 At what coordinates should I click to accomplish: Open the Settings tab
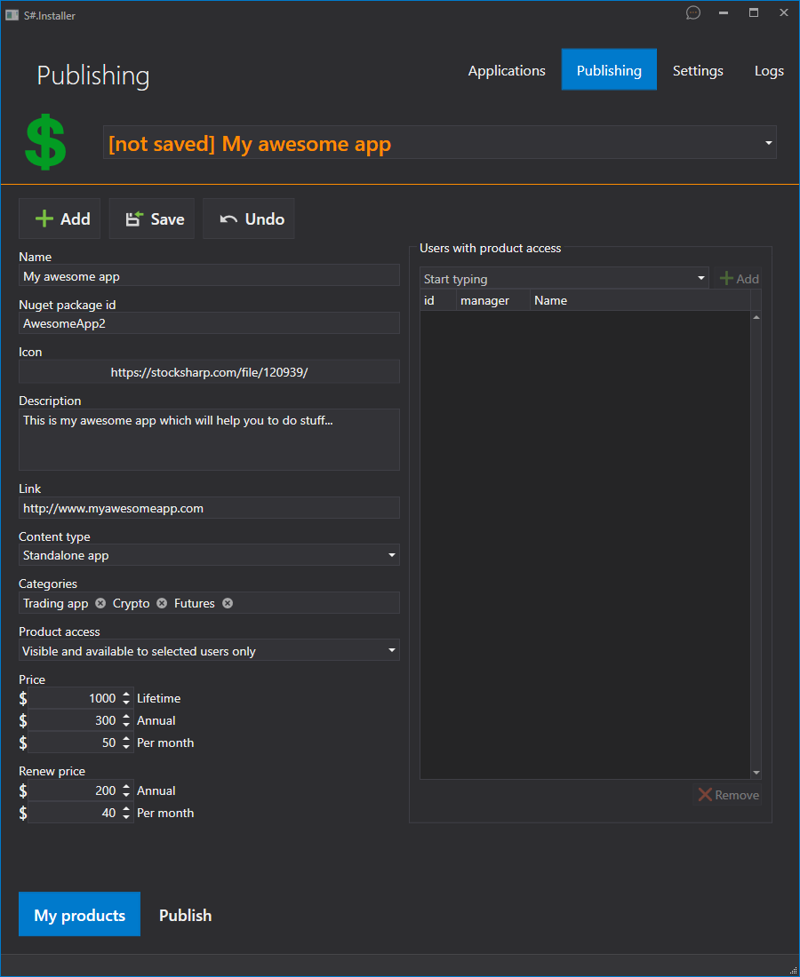click(697, 71)
